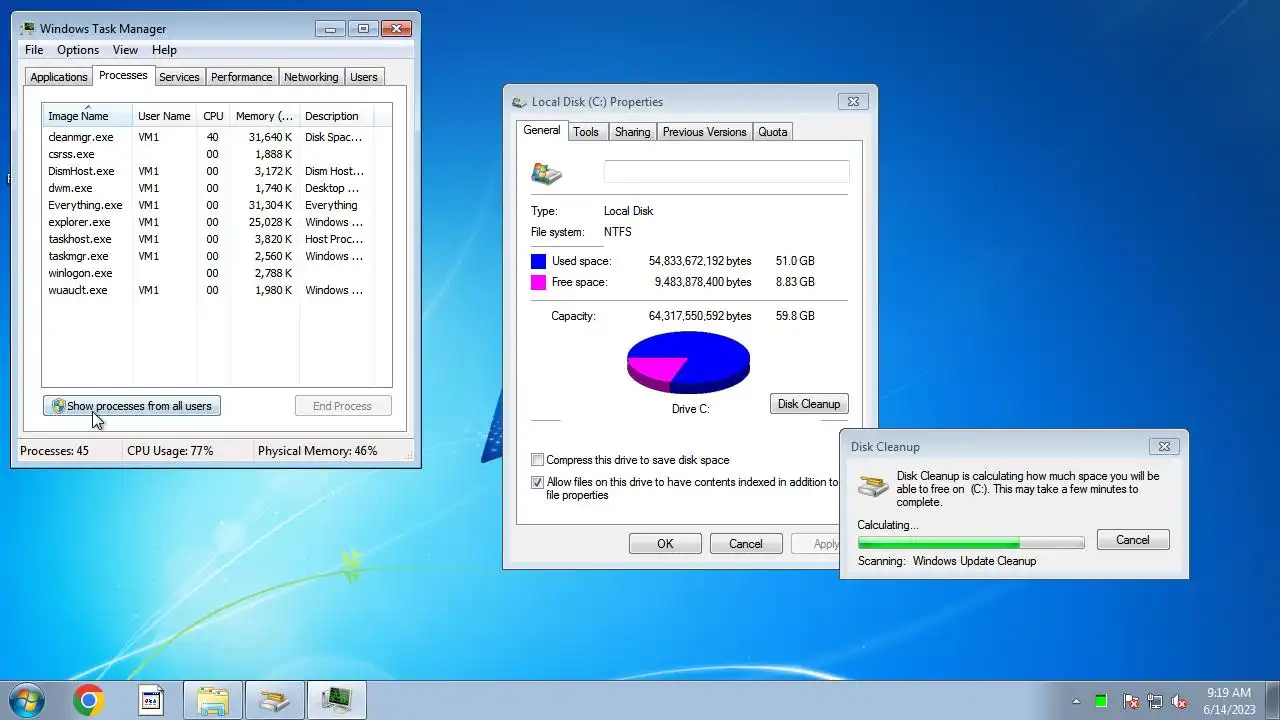The width and height of the screenshot is (1280, 720).
Task: Click the Task Manager title bar icon
Action: coord(28,28)
